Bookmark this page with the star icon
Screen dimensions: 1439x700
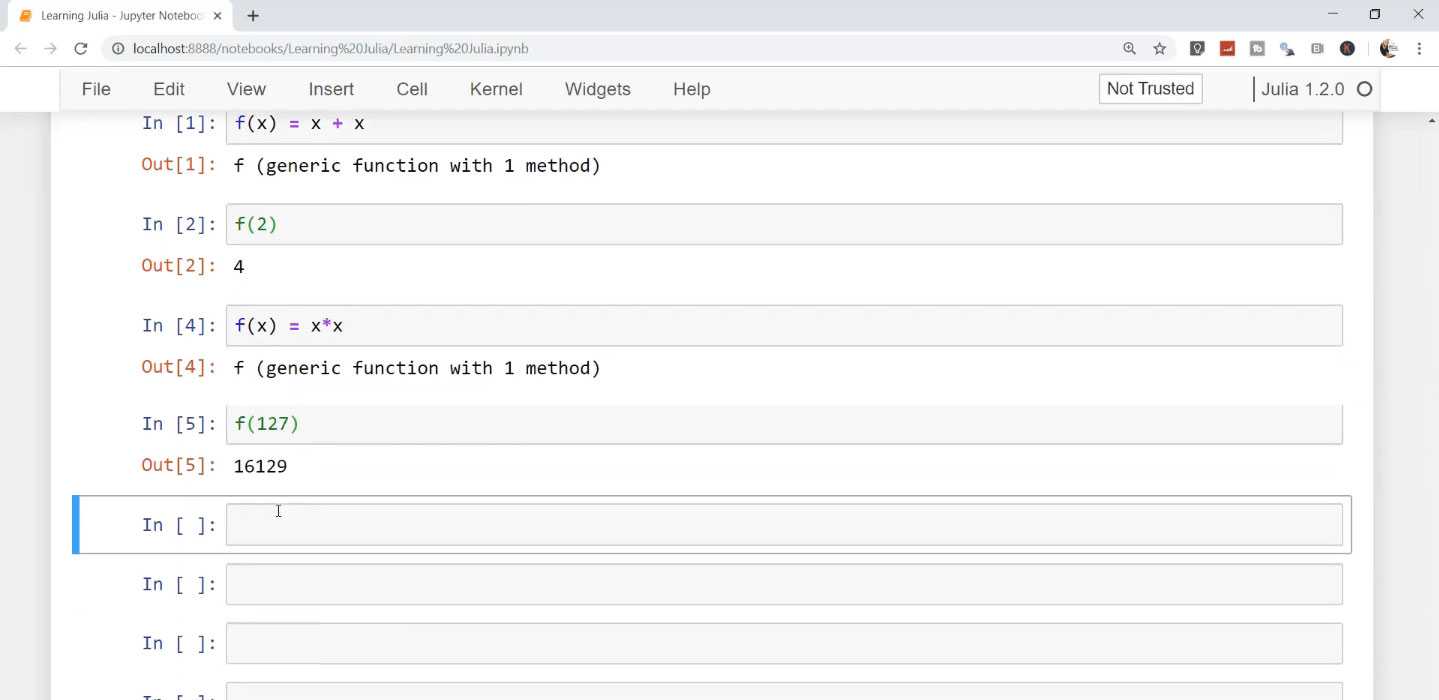pyautogui.click(x=1160, y=48)
